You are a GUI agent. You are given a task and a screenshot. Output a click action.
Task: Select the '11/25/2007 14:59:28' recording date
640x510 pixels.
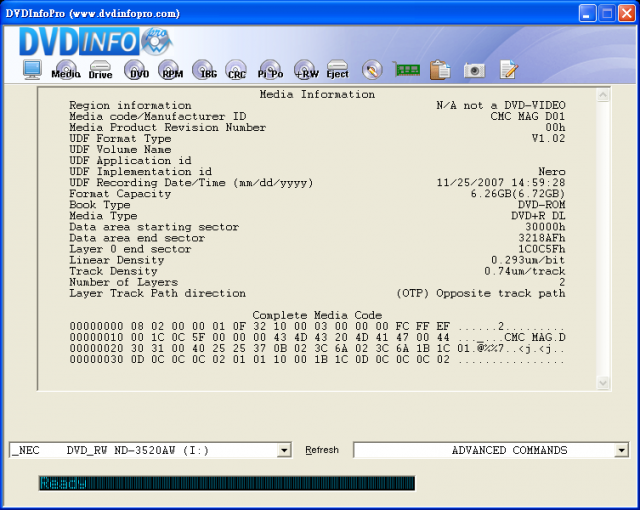point(501,183)
